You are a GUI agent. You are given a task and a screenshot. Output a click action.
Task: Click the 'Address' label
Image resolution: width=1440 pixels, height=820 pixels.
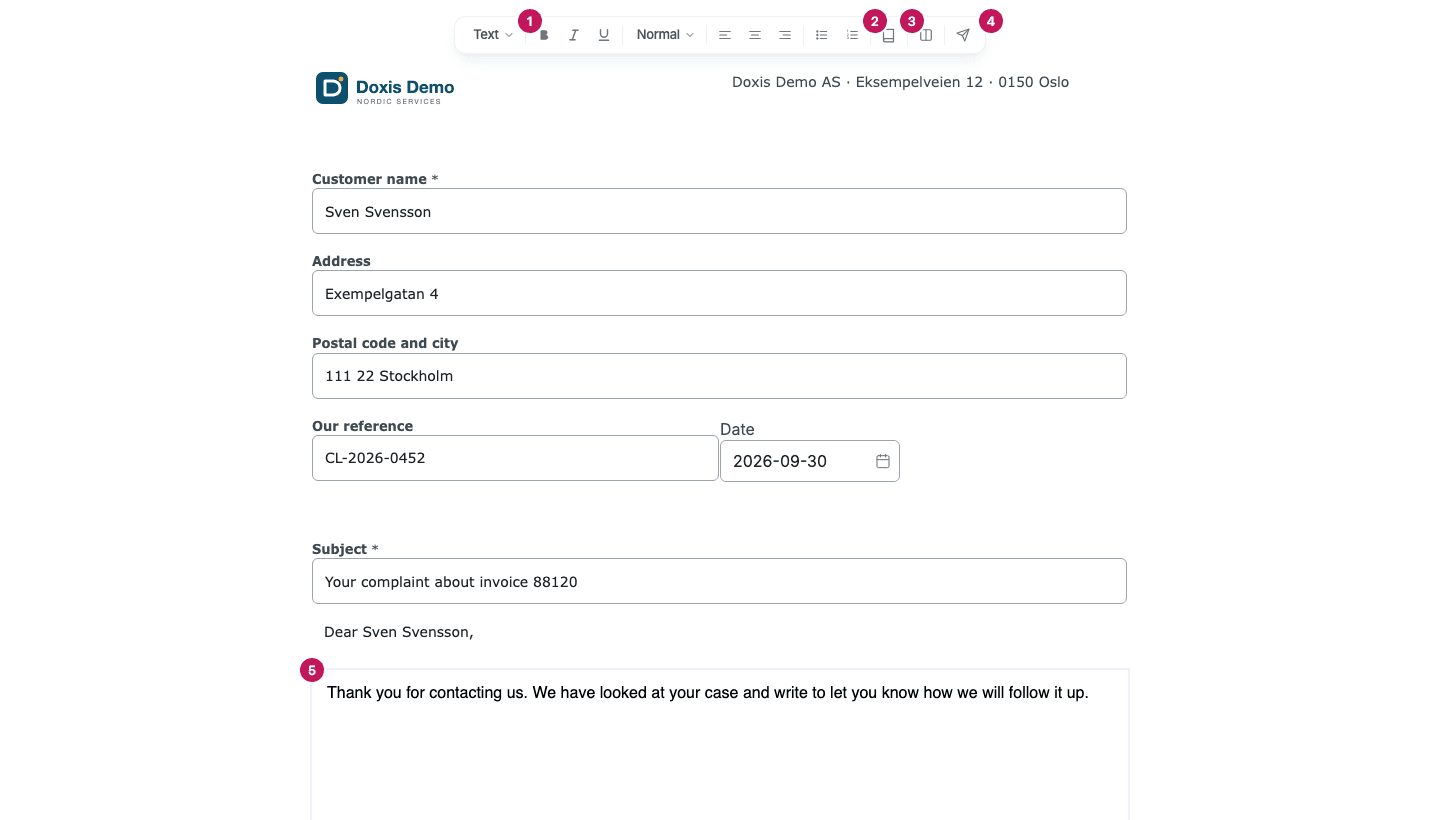coord(341,261)
